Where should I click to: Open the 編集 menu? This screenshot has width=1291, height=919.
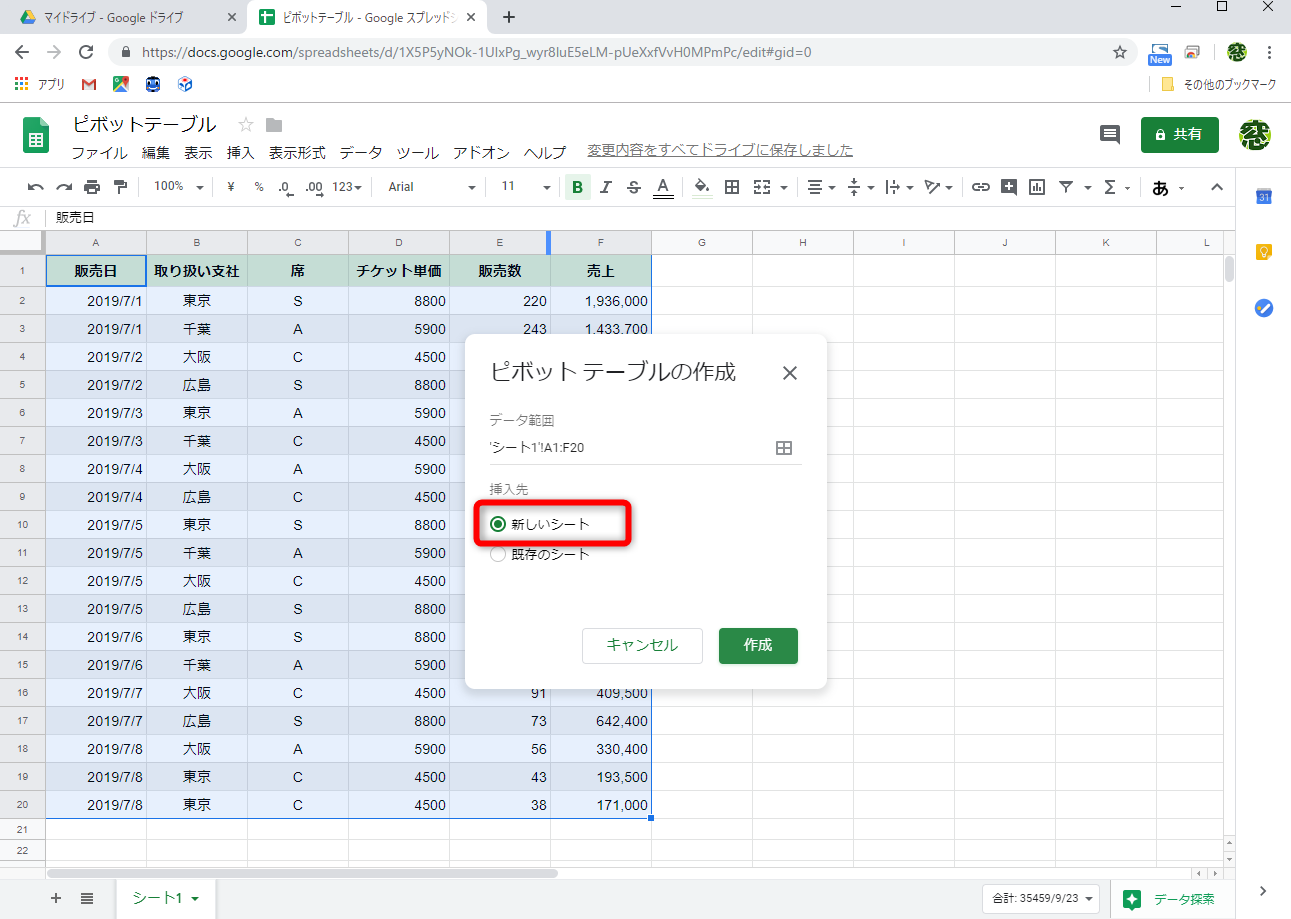156,153
